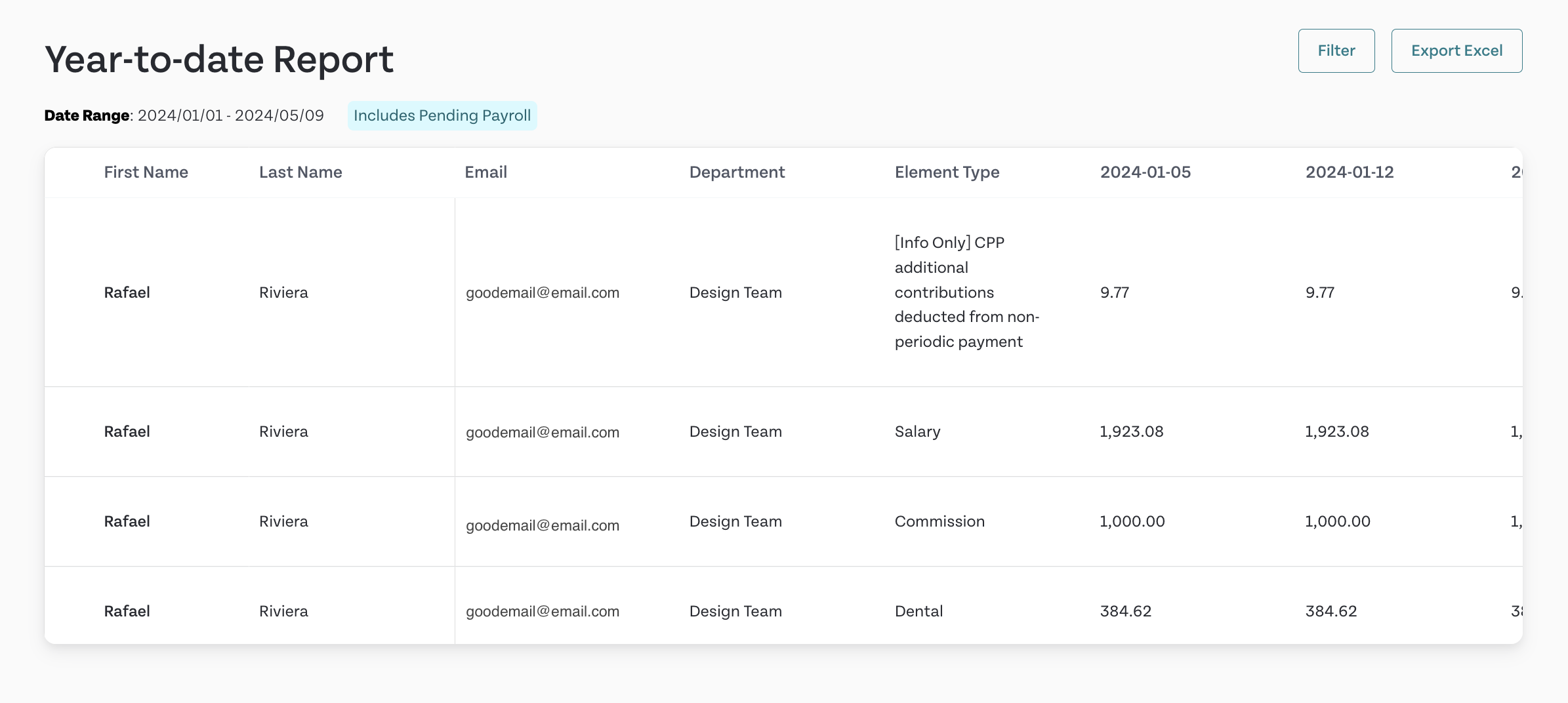Image resolution: width=1568 pixels, height=703 pixels.
Task: Select the Dental element type cell
Action: (x=918, y=611)
